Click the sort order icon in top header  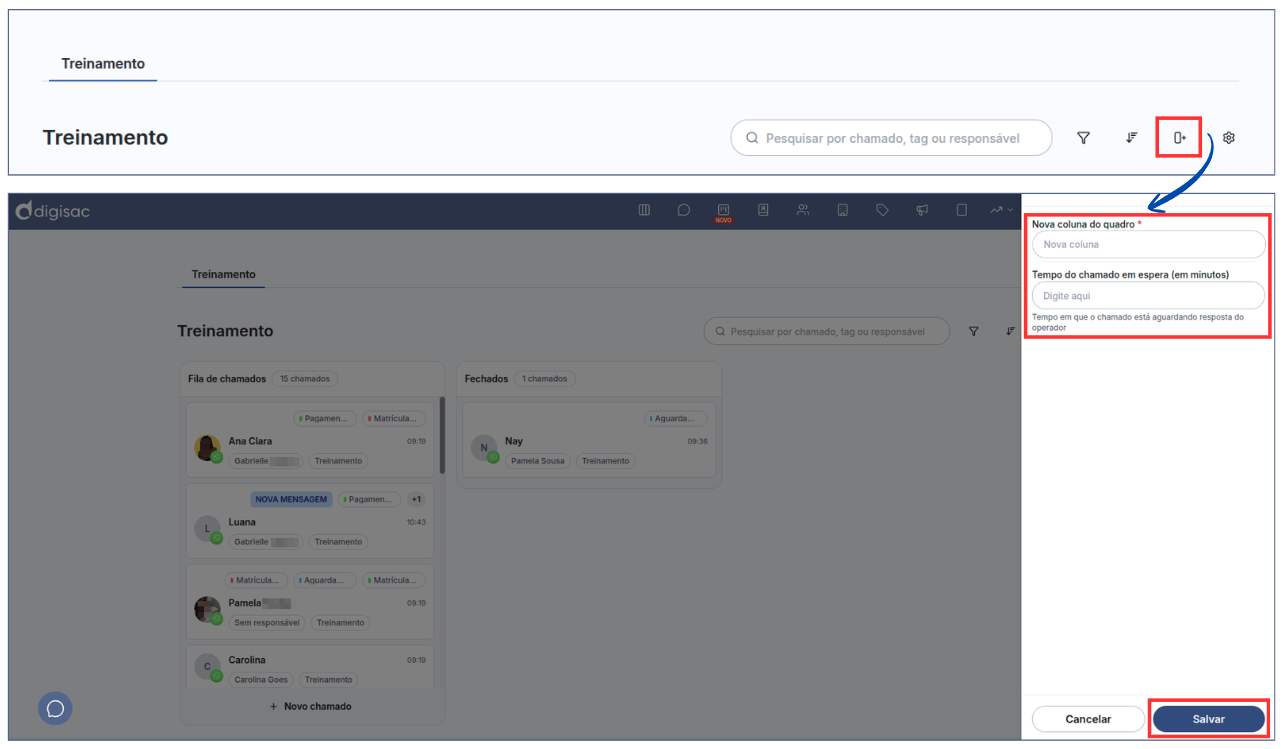click(1131, 138)
